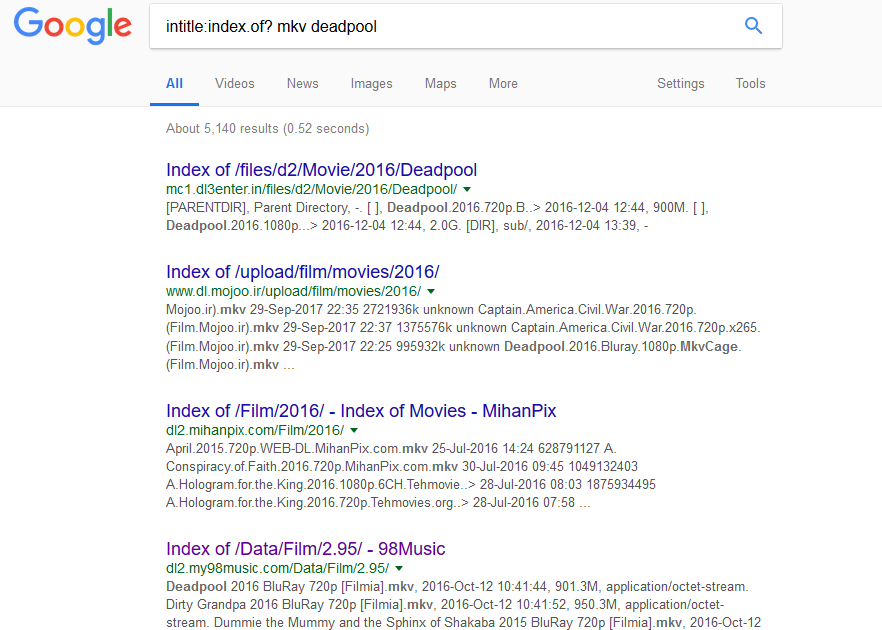The height and width of the screenshot is (630, 882).
Task: Click the www.dl.mojoo.ir green URL text
Action: point(294,291)
